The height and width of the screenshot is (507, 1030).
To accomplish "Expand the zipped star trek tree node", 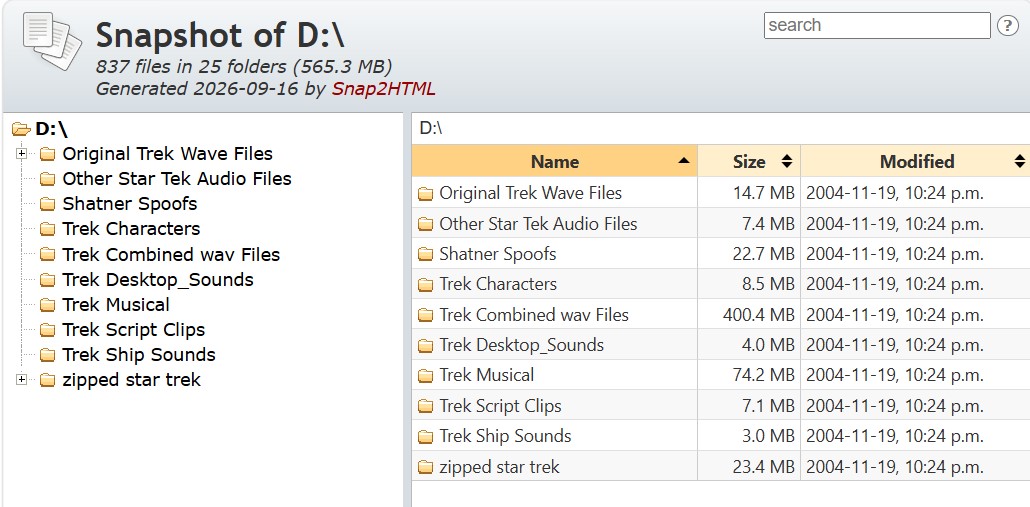I will (x=22, y=380).
